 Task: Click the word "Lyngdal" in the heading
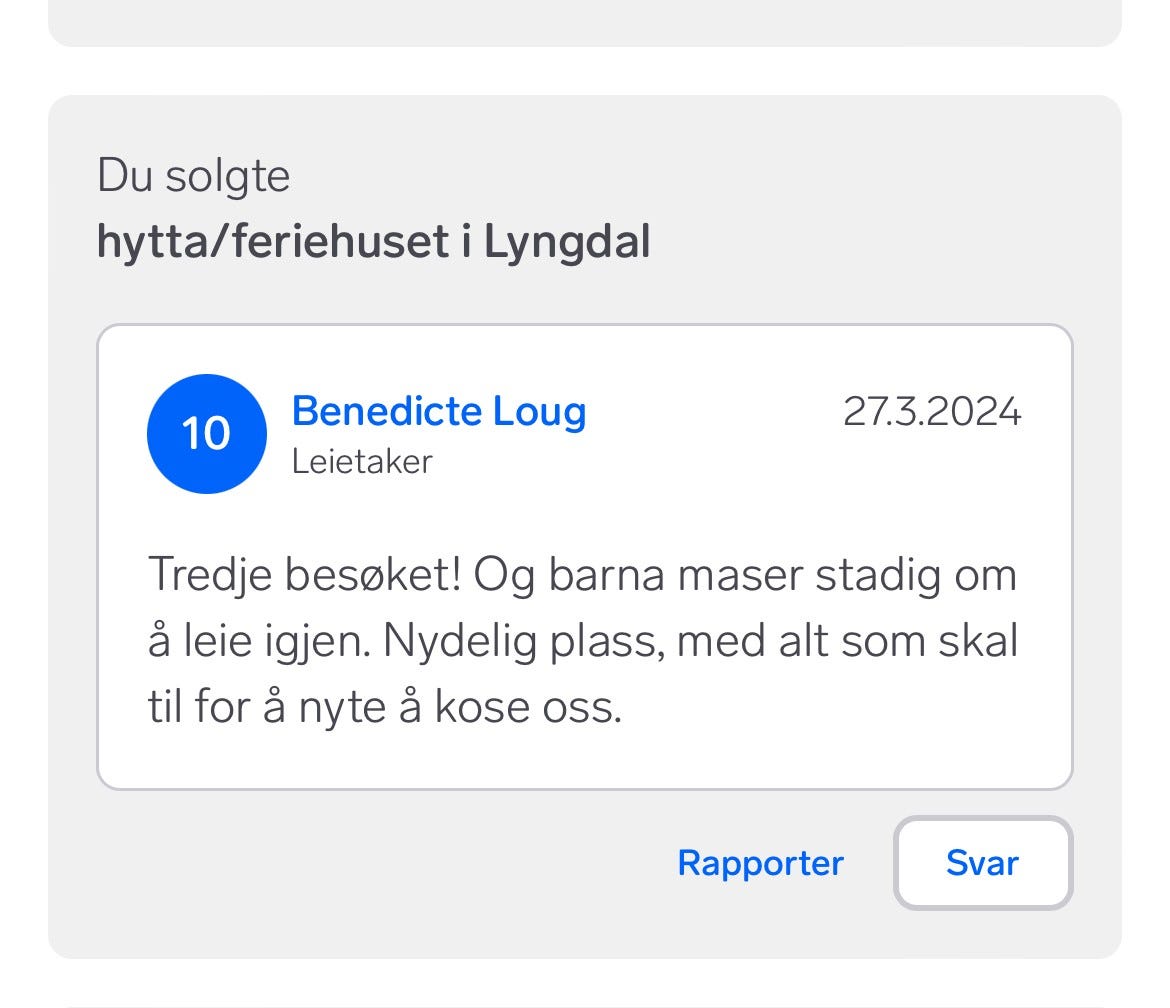tap(567, 242)
